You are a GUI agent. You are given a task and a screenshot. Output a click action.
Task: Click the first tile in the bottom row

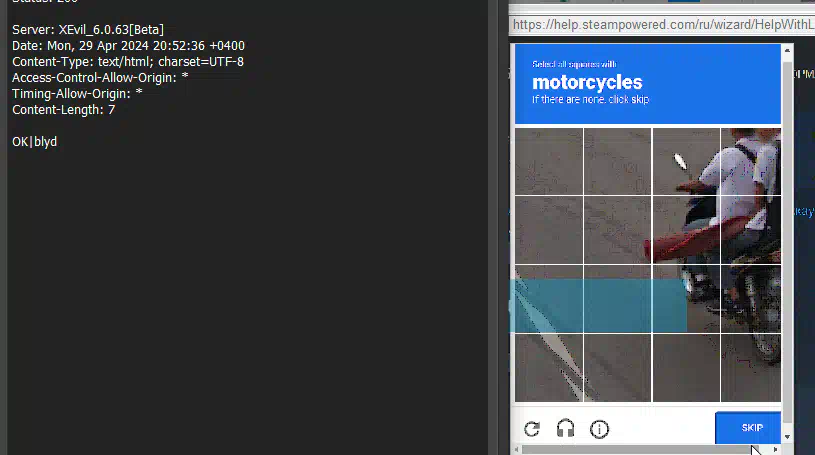549,368
